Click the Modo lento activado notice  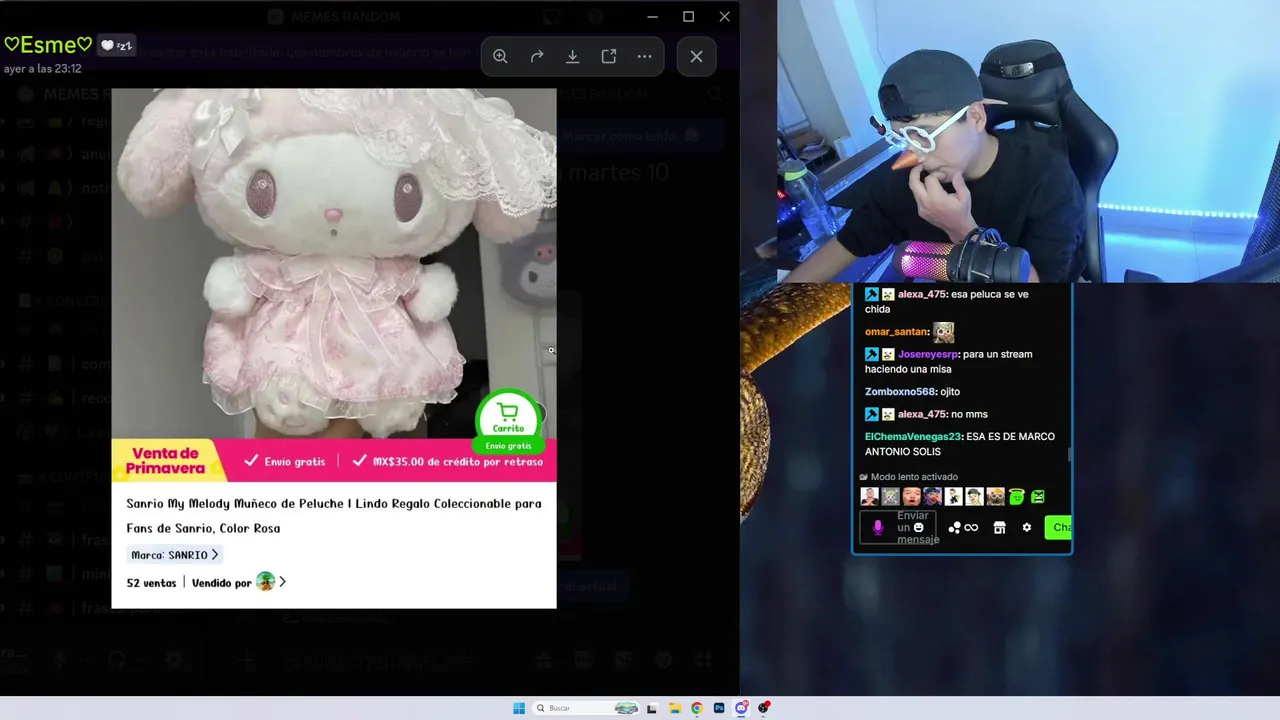point(908,477)
